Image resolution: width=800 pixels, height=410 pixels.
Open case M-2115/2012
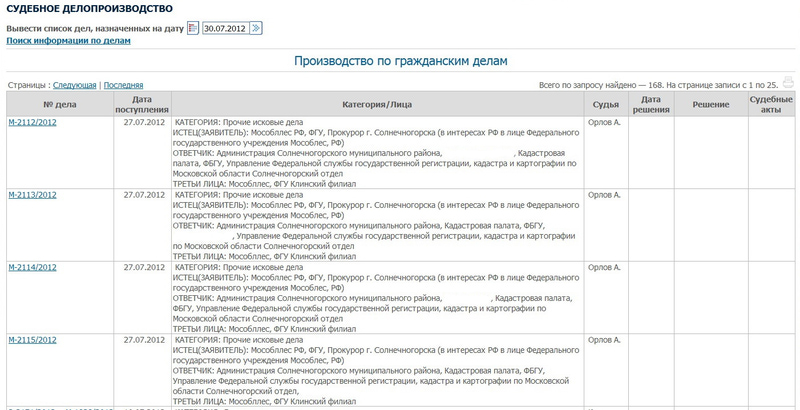coord(32,341)
